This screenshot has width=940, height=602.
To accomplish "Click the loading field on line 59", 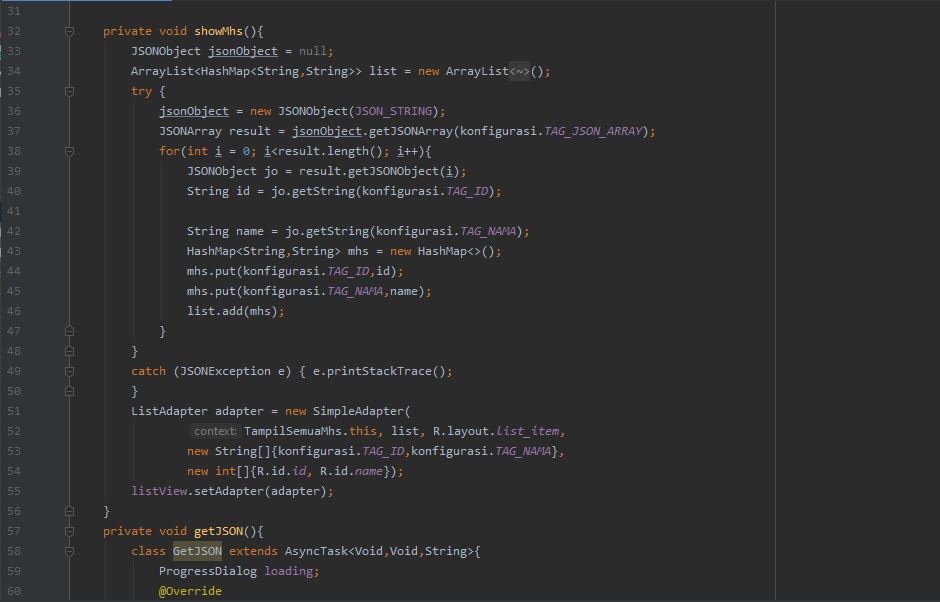I will (x=288, y=571).
